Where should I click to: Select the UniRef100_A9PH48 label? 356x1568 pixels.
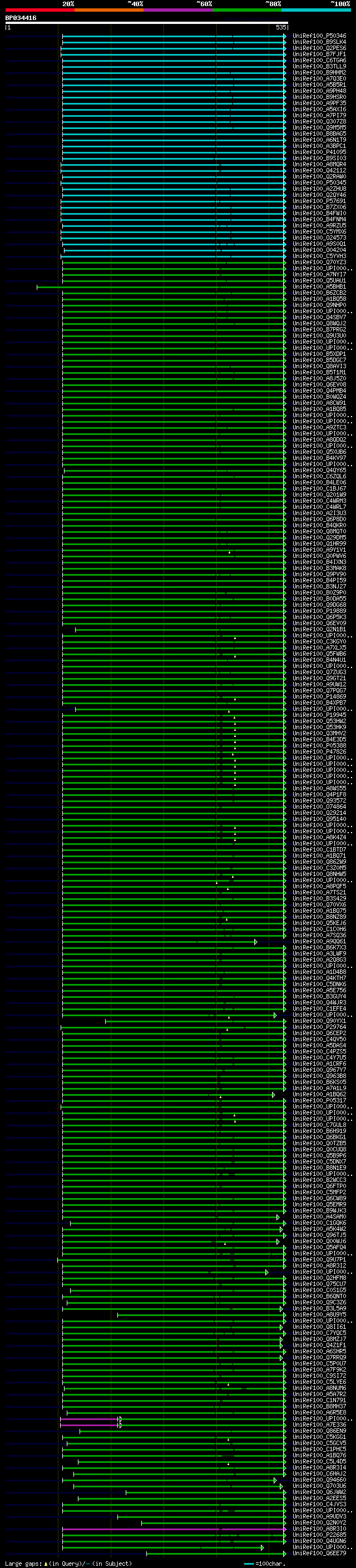319,91
